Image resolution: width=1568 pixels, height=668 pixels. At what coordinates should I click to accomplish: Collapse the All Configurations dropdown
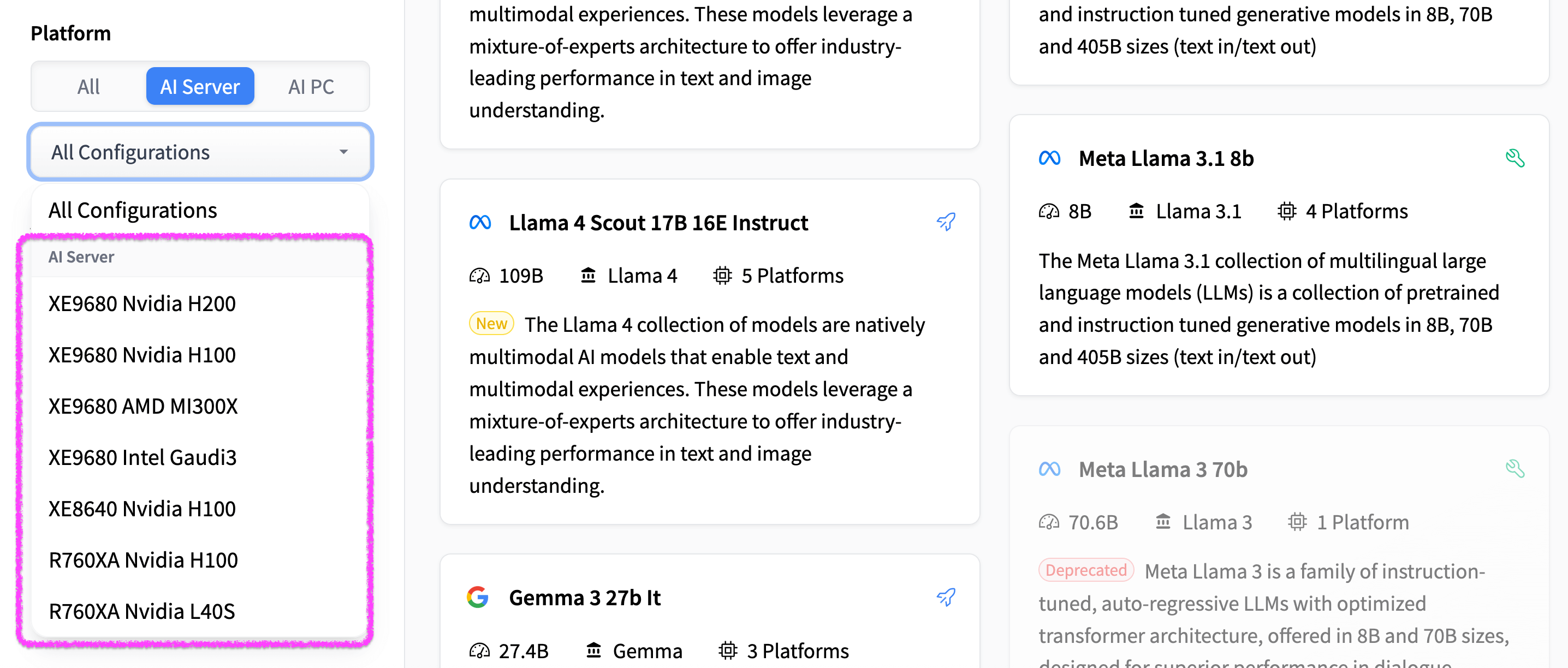[x=200, y=152]
